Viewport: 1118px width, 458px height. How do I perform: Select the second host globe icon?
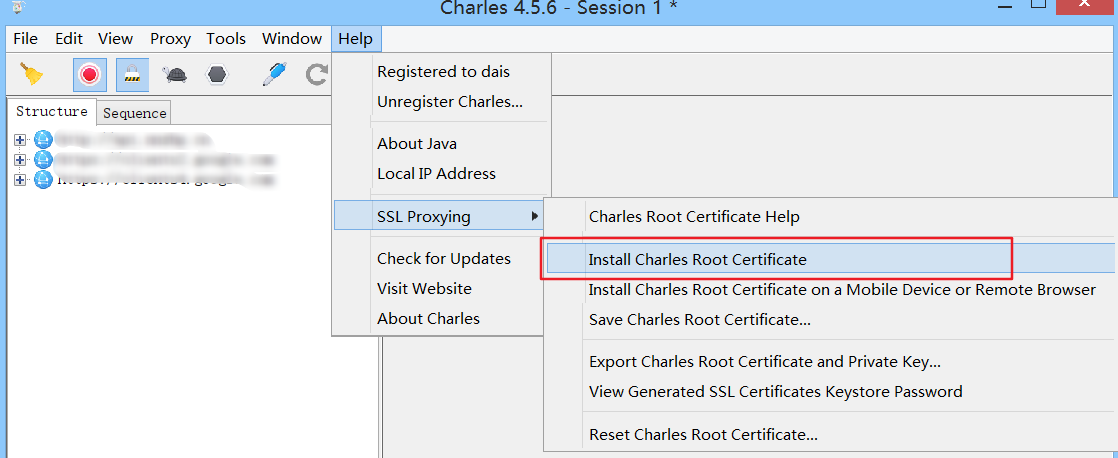click(x=43, y=160)
